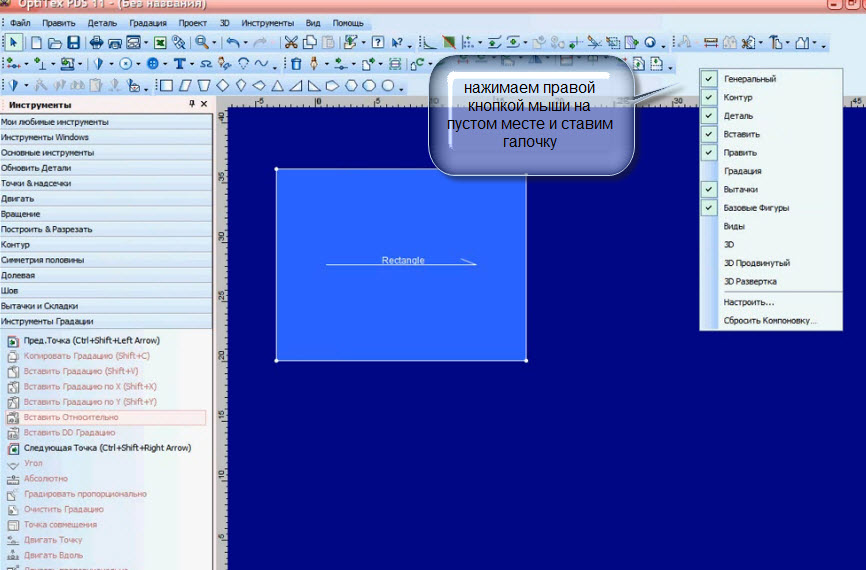Expand Инструменты Windows section
This screenshot has width=866, height=570.
point(106,137)
